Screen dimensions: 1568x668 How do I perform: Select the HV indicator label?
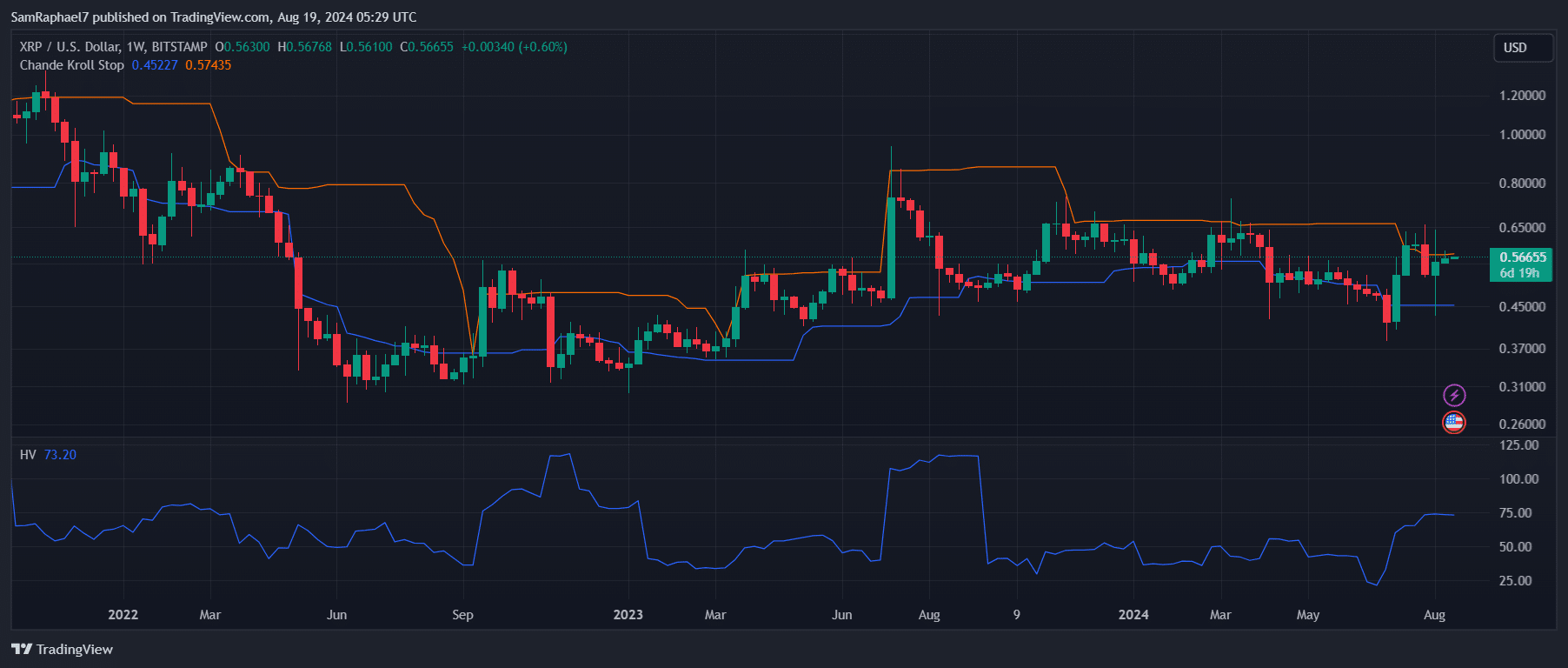click(x=28, y=455)
